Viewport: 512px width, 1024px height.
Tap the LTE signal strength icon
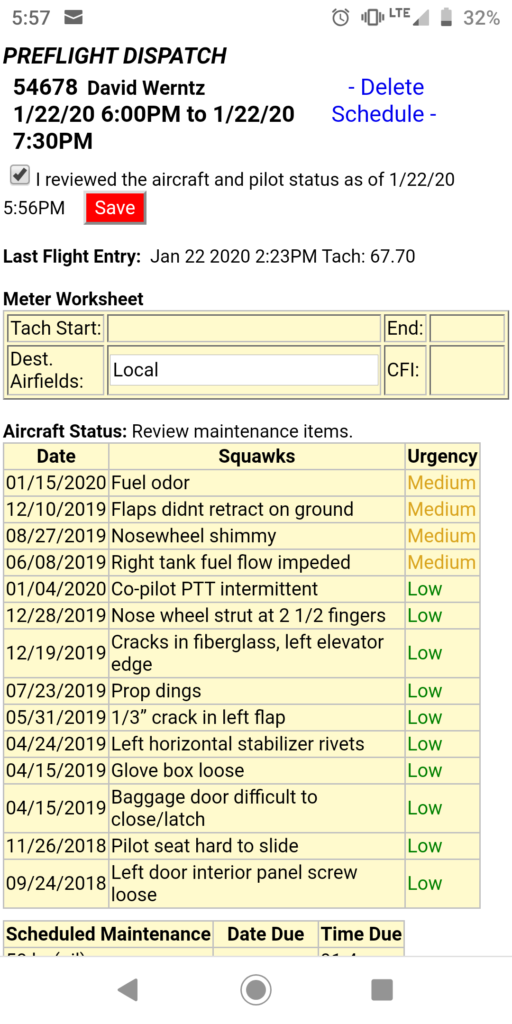tap(409, 18)
